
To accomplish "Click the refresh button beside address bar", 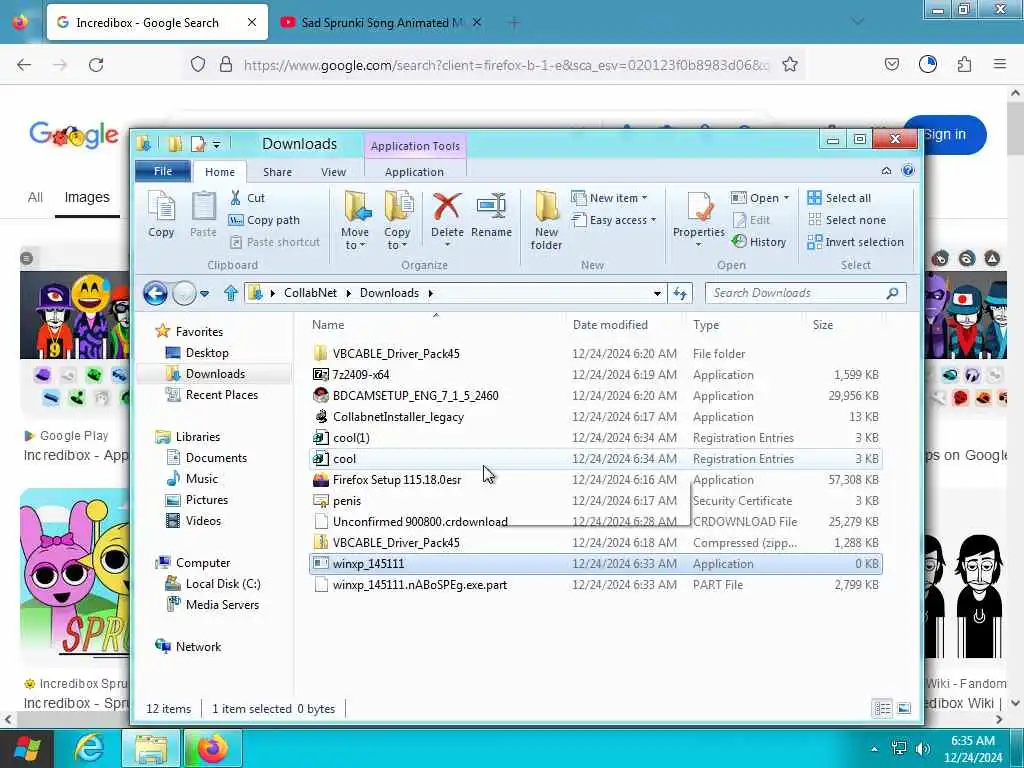I will [x=680, y=294].
